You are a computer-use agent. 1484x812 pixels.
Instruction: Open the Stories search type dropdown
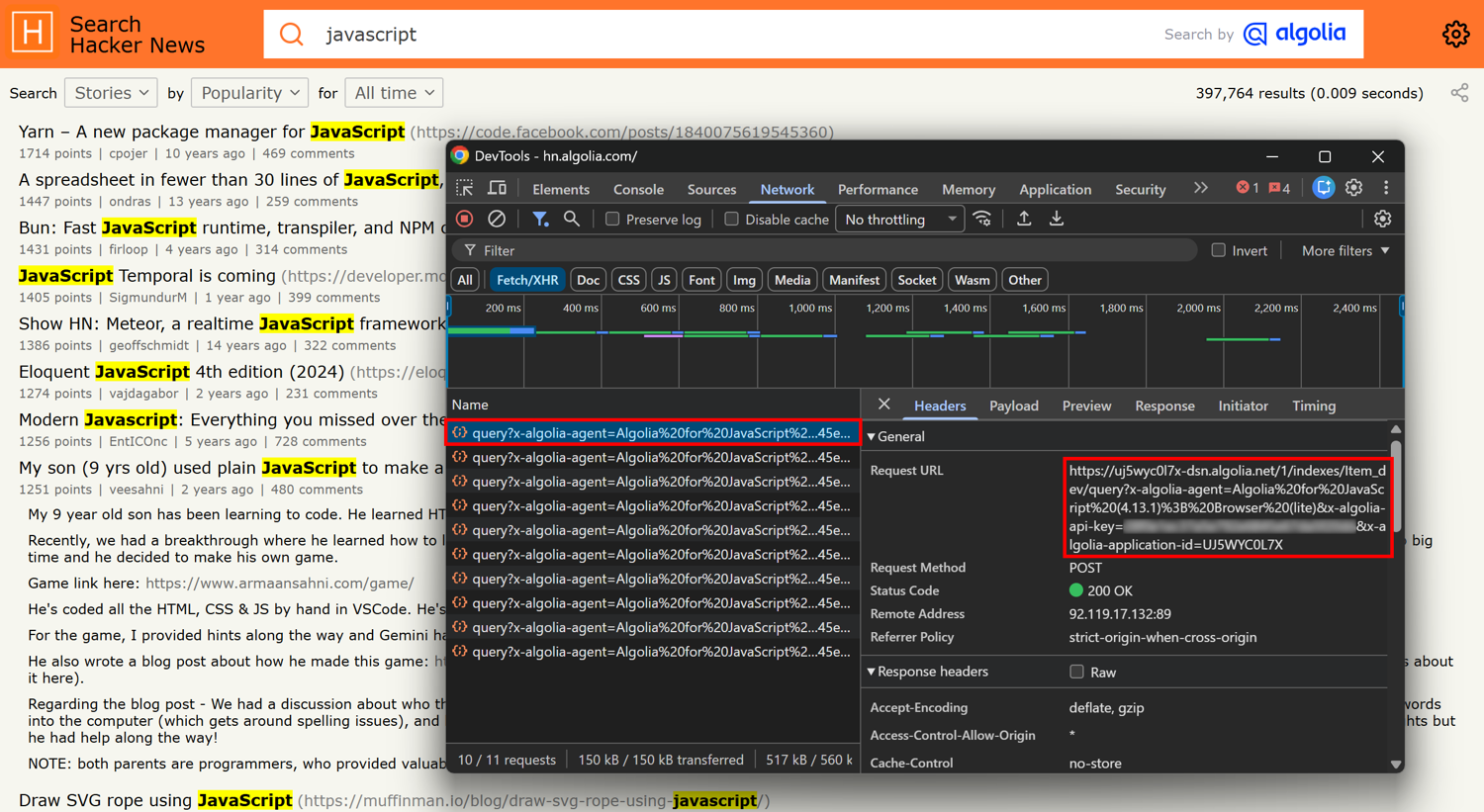[x=111, y=93]
